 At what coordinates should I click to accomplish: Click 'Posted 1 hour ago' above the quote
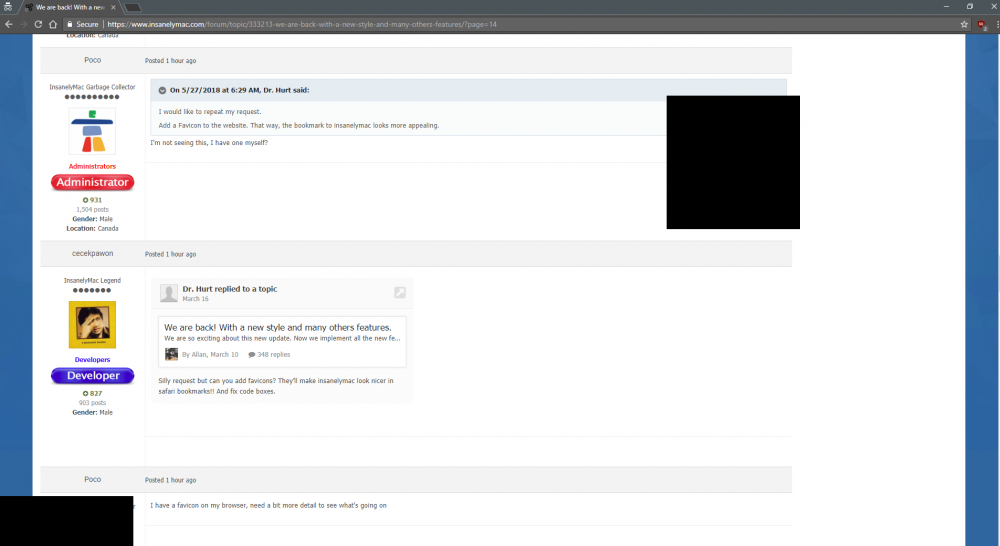(x=170, y=61)
